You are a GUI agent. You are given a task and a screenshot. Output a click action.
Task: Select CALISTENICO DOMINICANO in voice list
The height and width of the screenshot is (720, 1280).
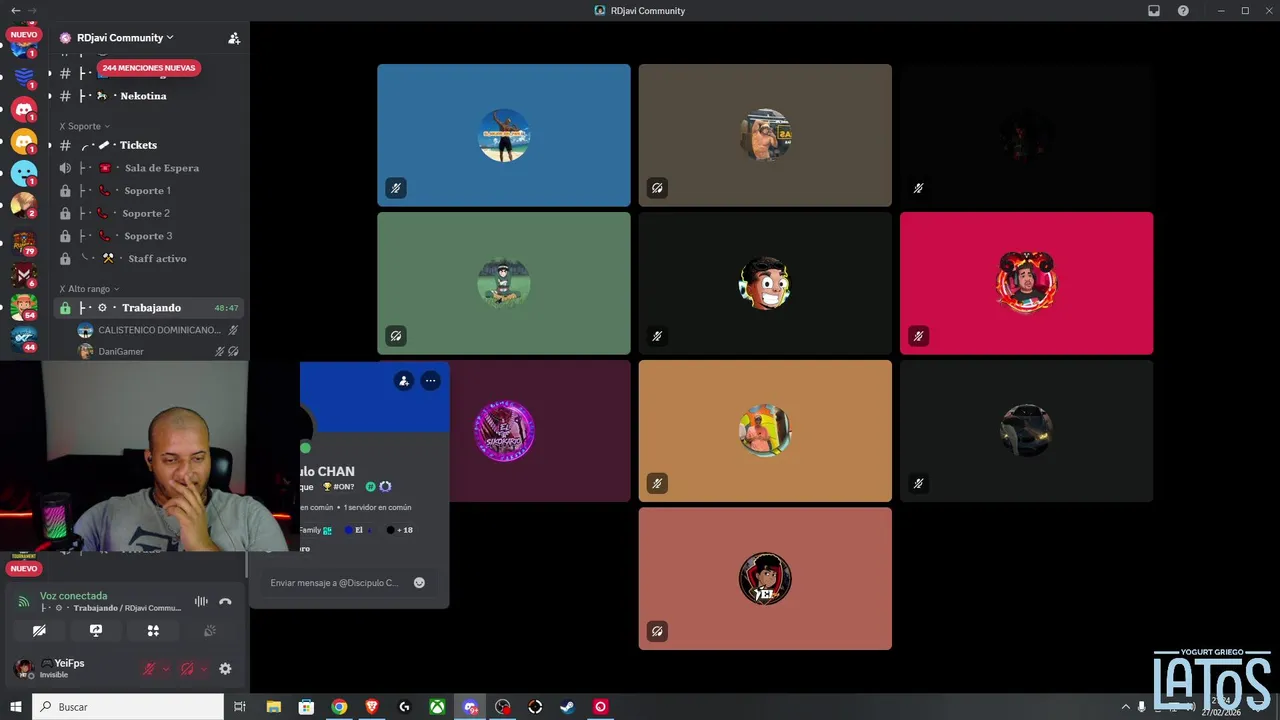coord(159,330)
